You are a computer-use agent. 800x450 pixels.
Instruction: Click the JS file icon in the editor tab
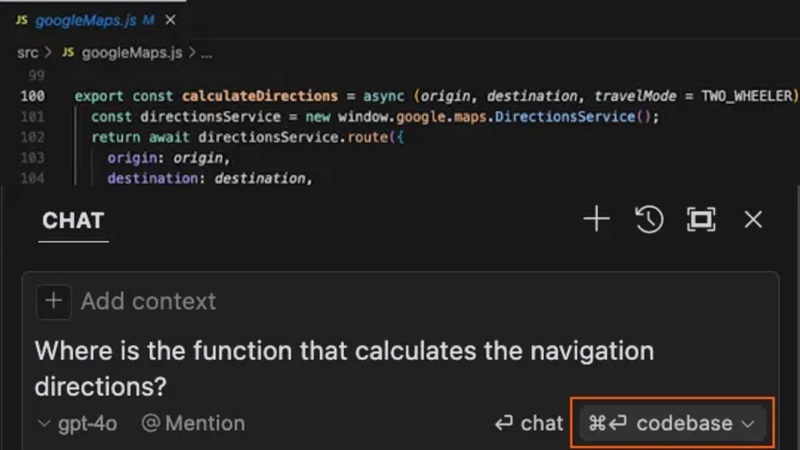pyautogui.click(x=22, y=20)
